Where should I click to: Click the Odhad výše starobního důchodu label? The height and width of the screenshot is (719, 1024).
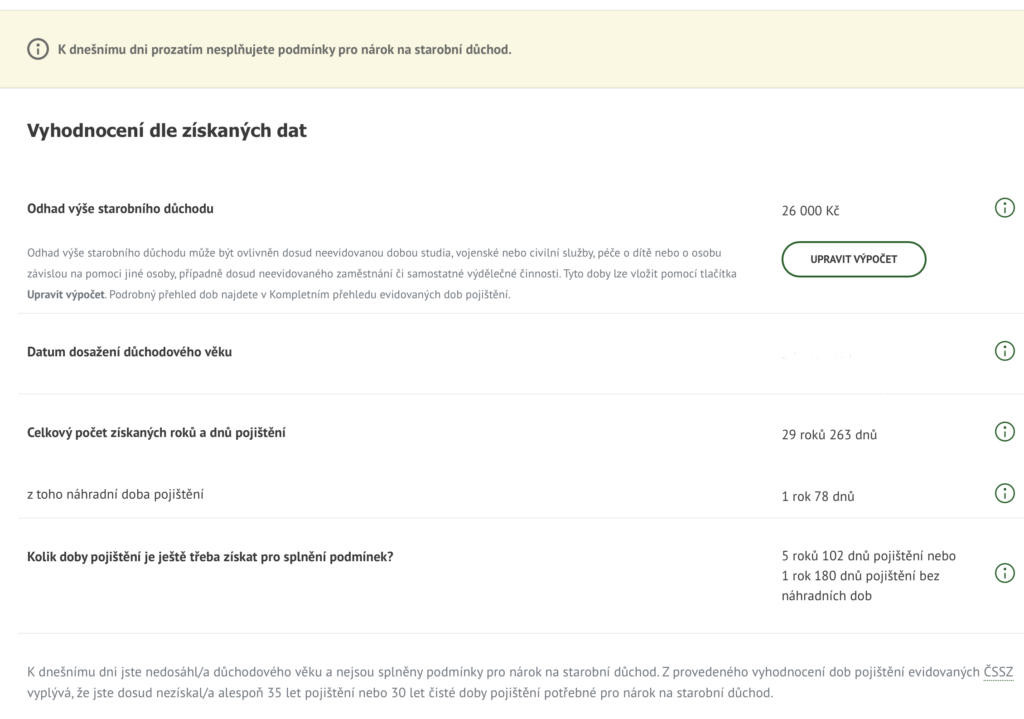click(x=120, y=209)
